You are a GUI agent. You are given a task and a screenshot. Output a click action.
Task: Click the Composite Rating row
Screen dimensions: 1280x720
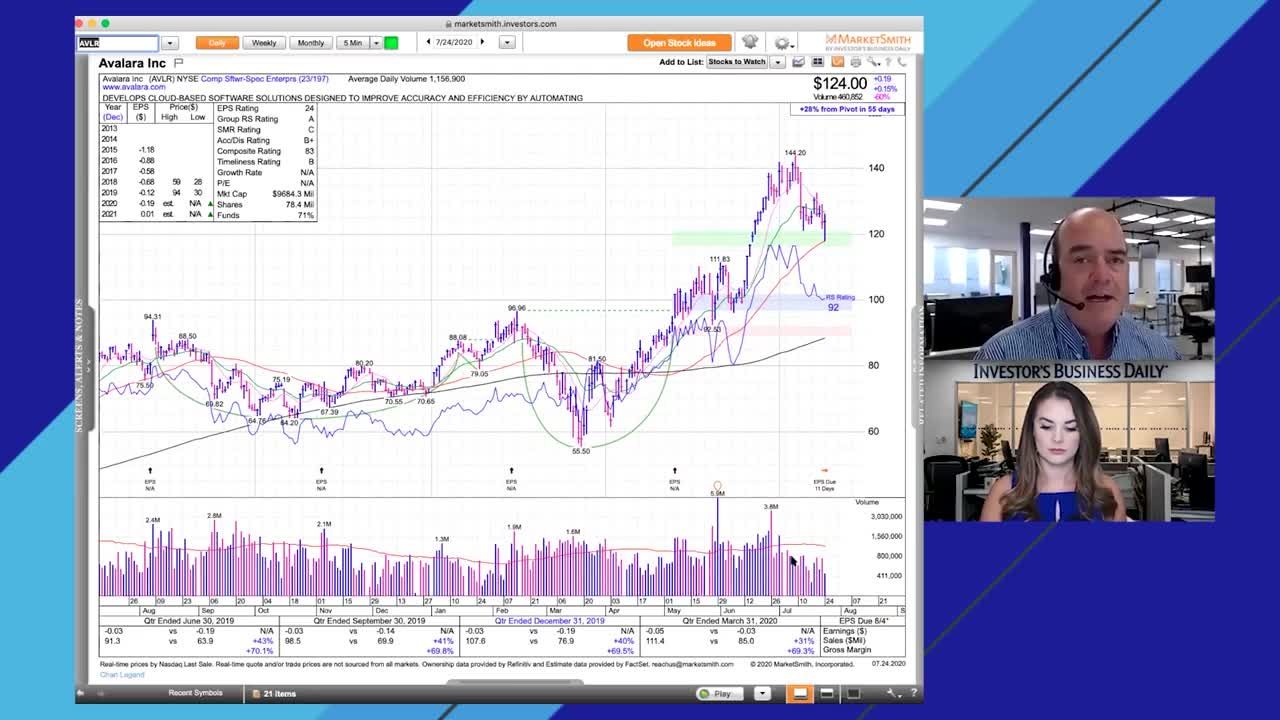click(x=265, y=151)
